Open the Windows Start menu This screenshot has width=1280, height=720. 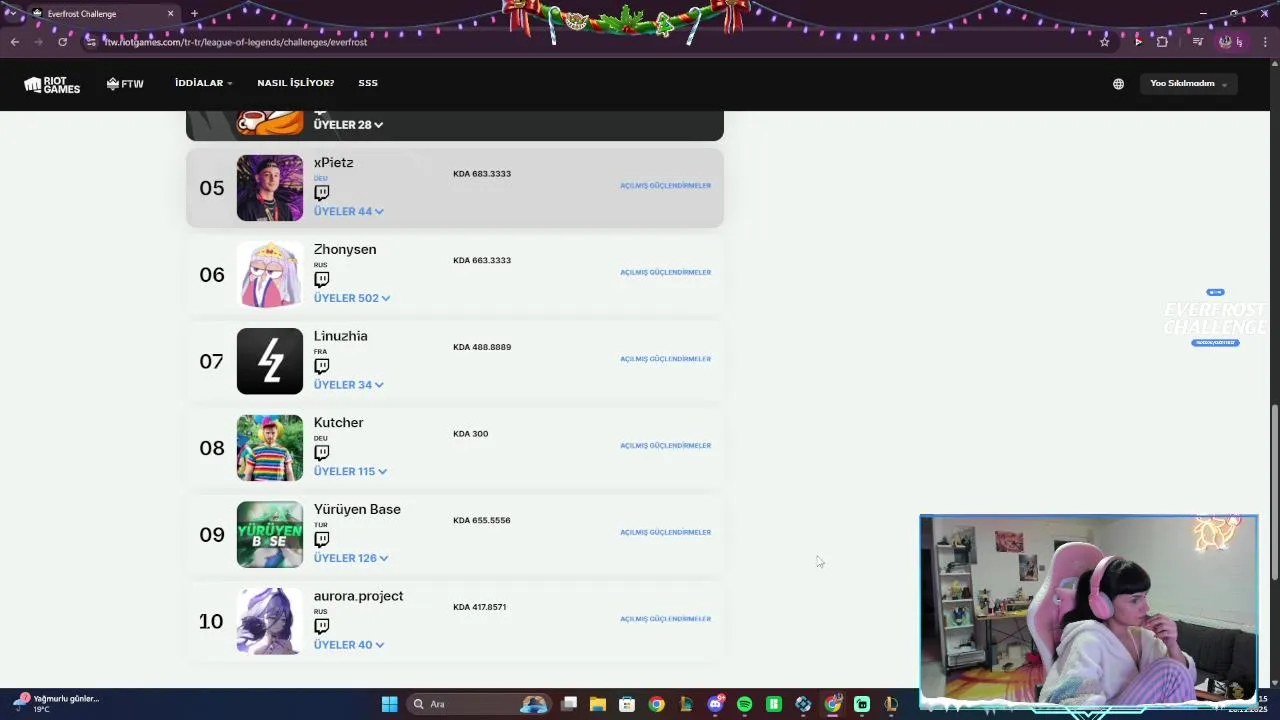point(389,704)
